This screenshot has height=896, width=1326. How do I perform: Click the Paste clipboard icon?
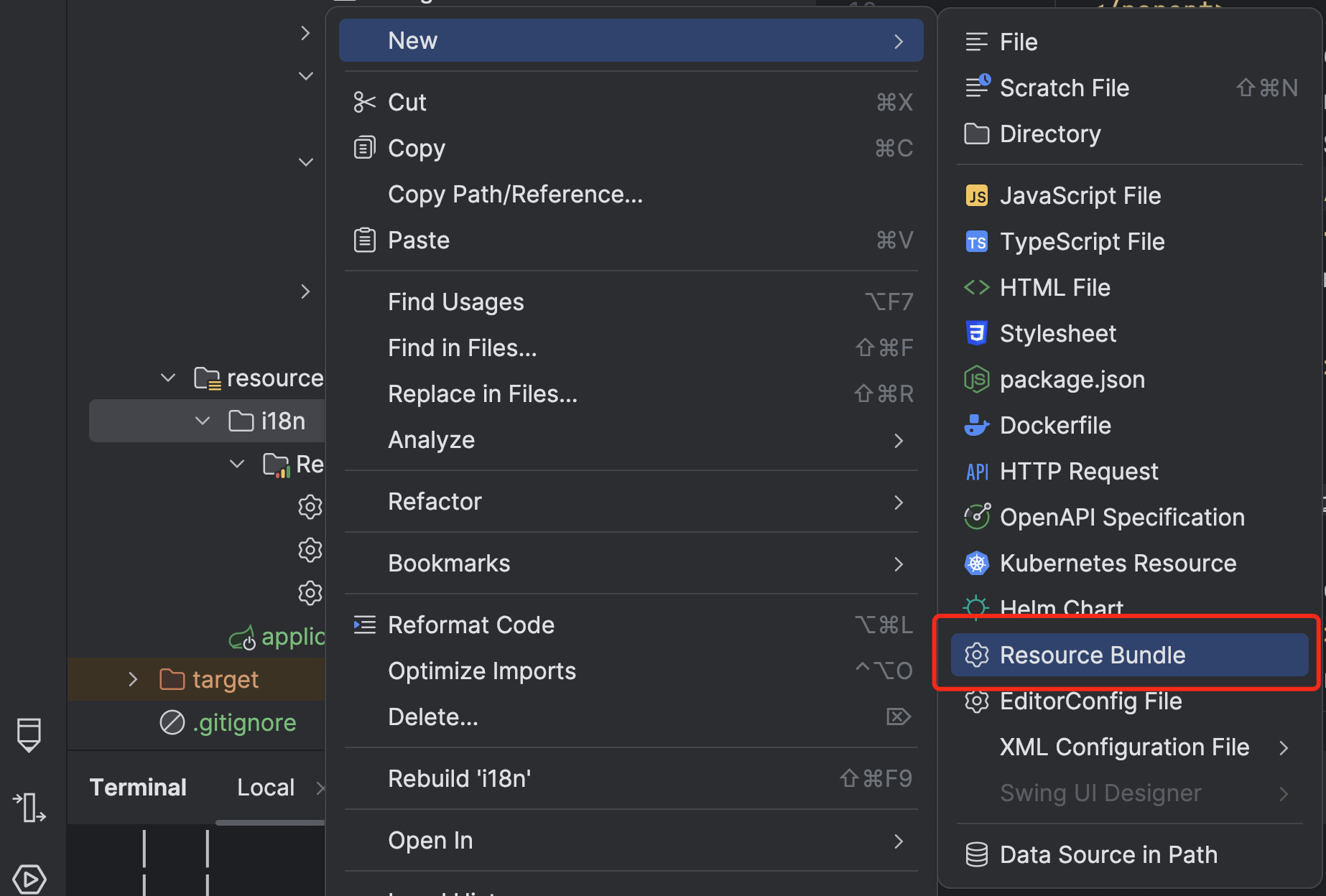pos(364,240)
